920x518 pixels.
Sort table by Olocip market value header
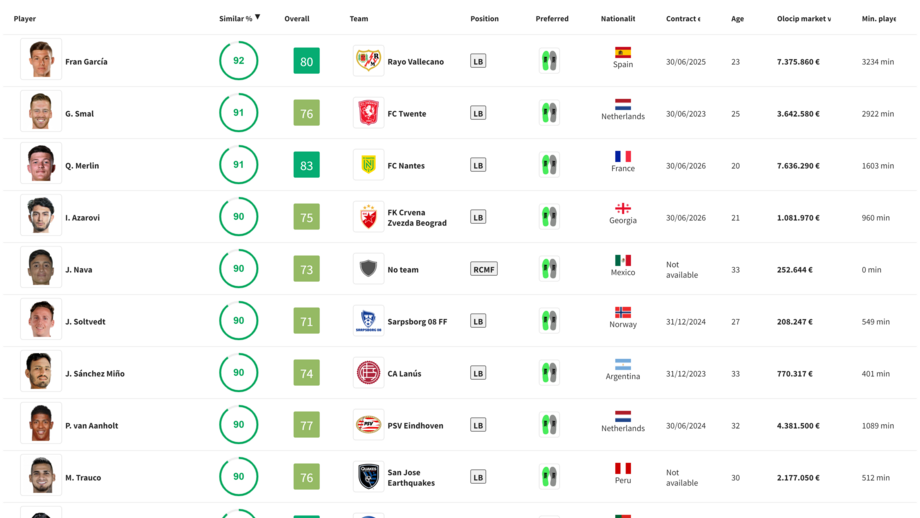point(803,19)
